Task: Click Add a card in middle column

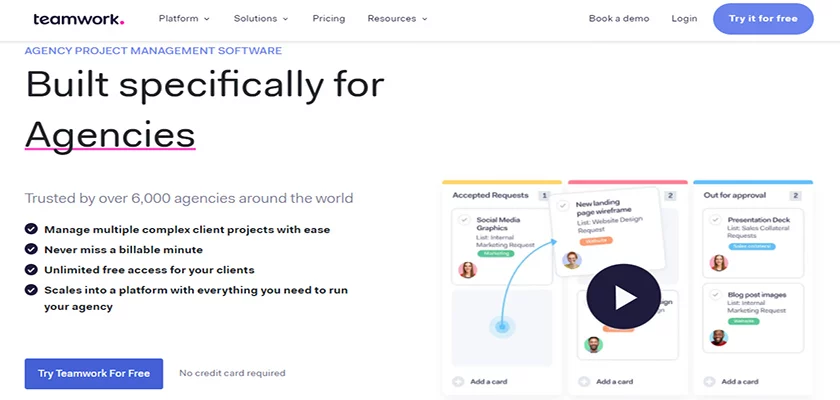Action: (614, 382)
